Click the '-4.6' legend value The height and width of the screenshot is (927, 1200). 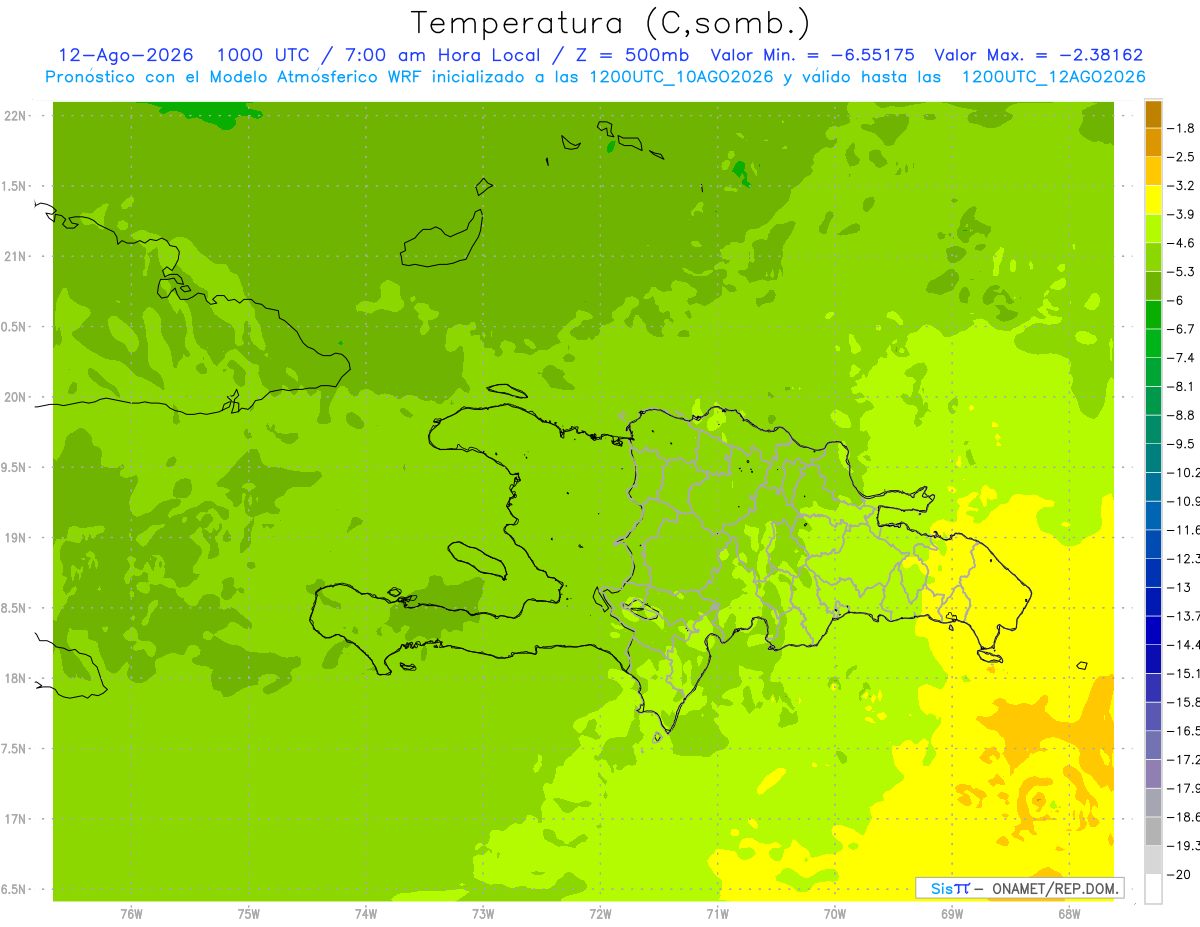pyautogui.click(x=1182, y=242)
